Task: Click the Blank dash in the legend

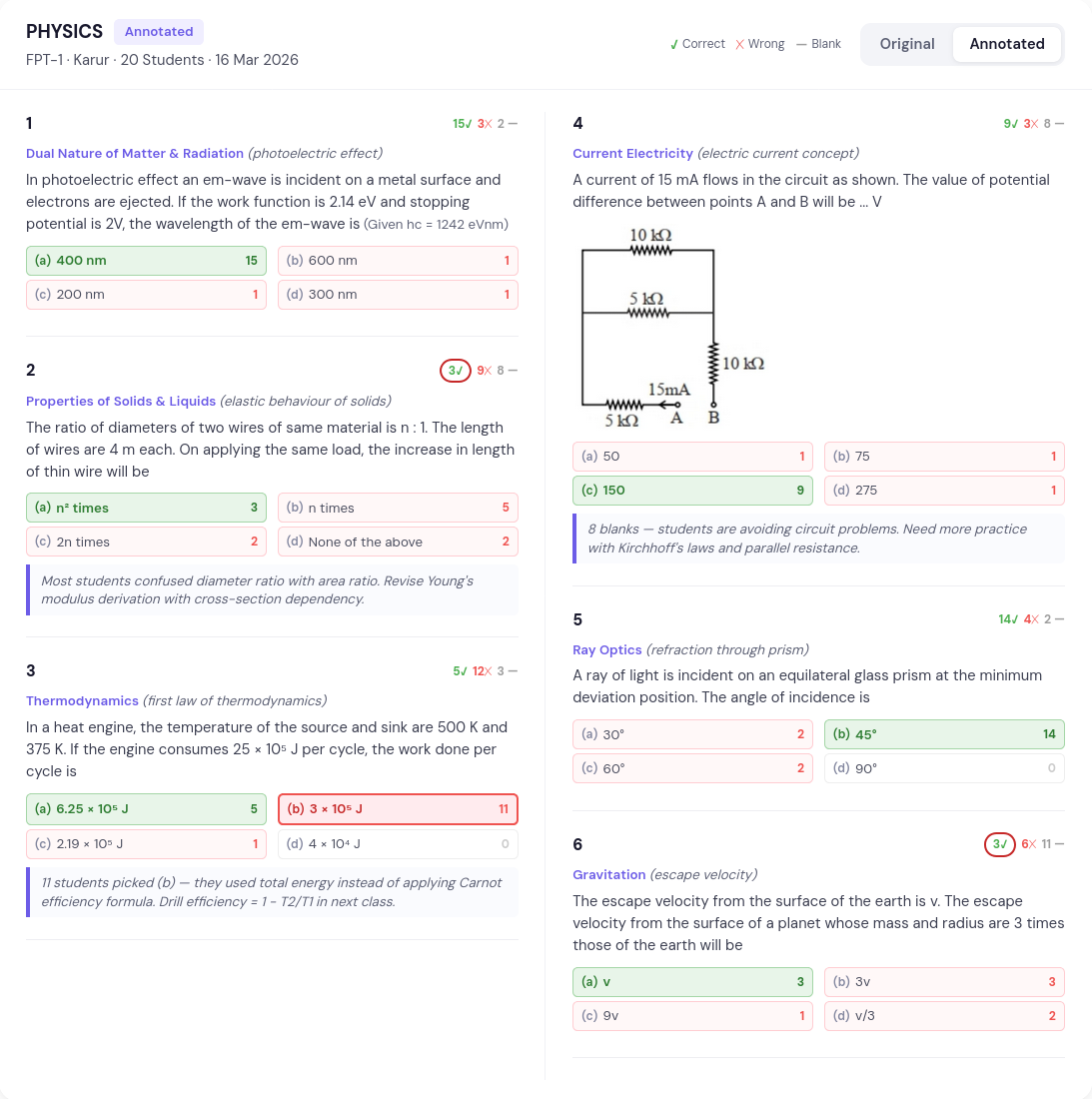Action: (801, 44)
